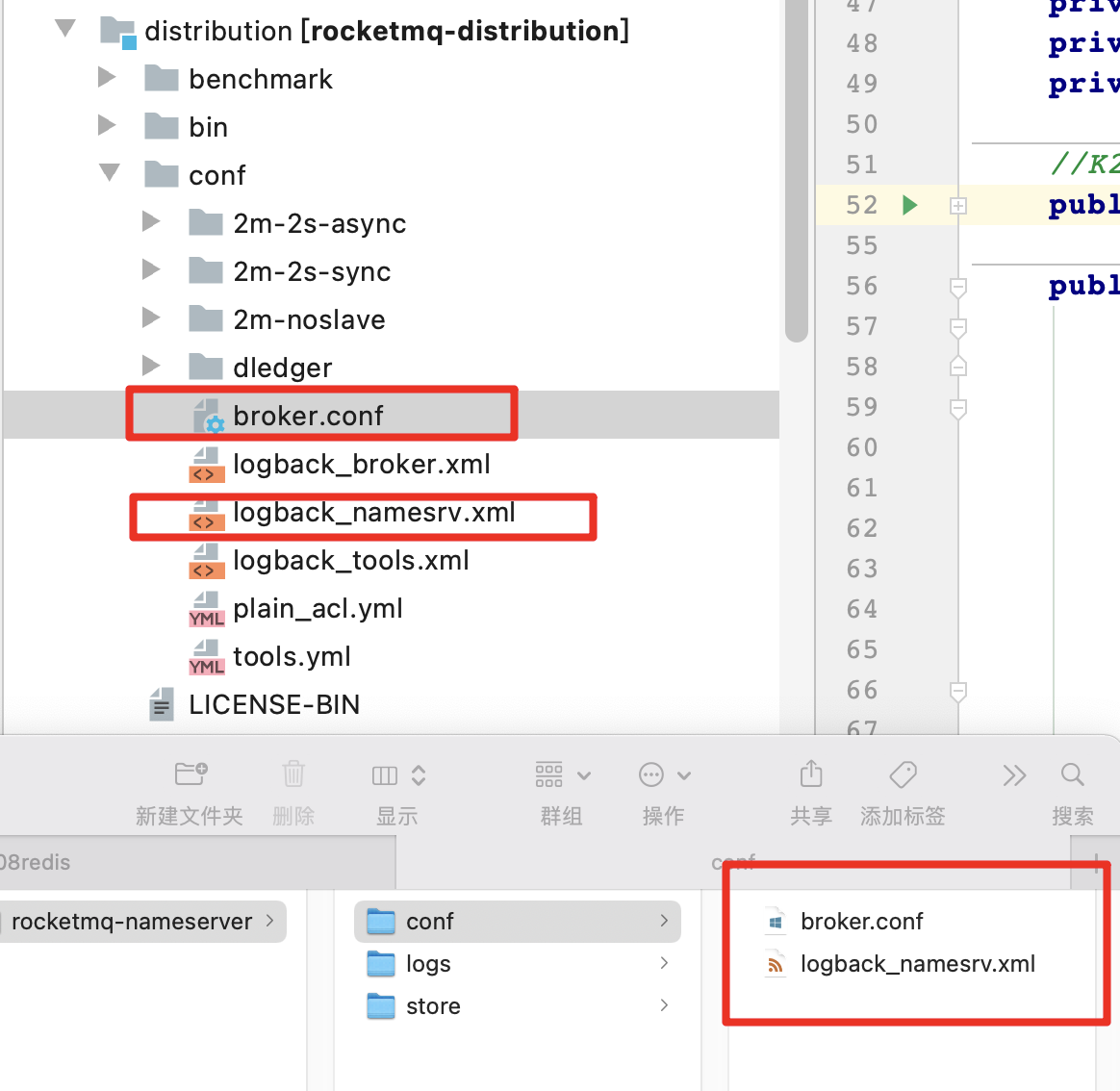Expand the bin folder
Screen dimensions: 1120x1091
tap(107, 125)
